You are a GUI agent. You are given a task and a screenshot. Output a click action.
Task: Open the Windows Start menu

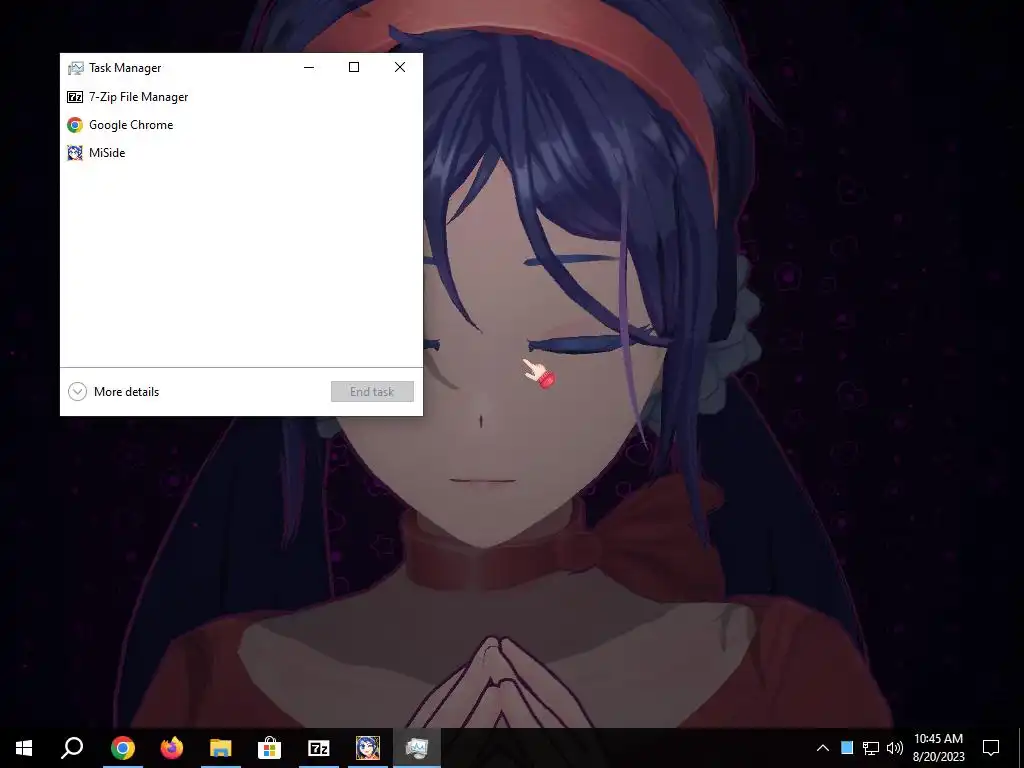pyautogui.click(x=24, y=748)
